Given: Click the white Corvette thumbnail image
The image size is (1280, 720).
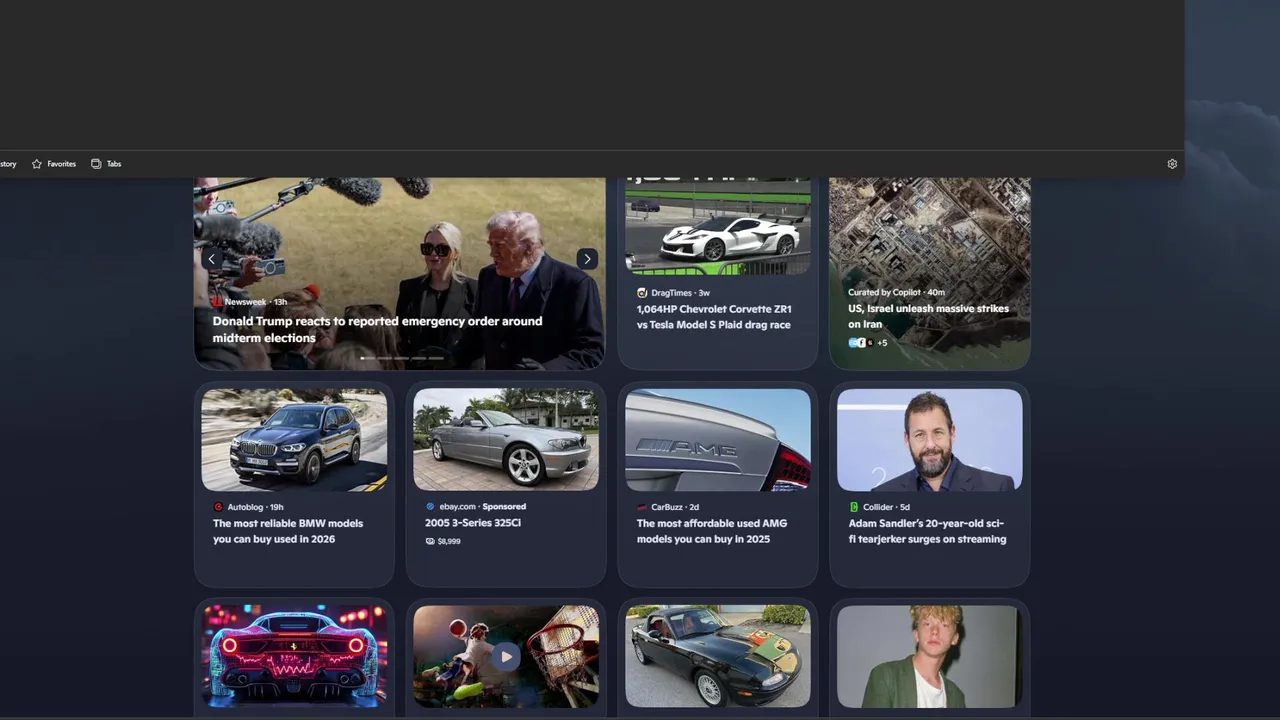Looking at the screenshot, I should [718, 226].
